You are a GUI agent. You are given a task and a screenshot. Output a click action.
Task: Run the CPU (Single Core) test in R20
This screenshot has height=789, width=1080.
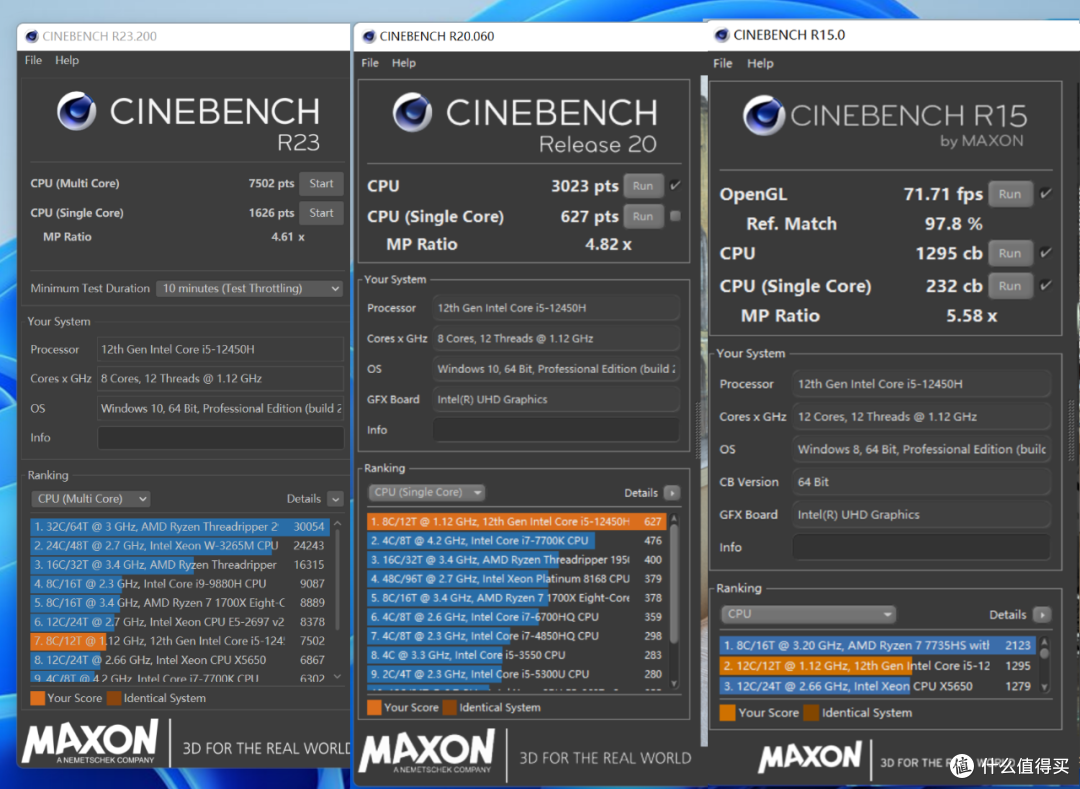coord(643,216)
